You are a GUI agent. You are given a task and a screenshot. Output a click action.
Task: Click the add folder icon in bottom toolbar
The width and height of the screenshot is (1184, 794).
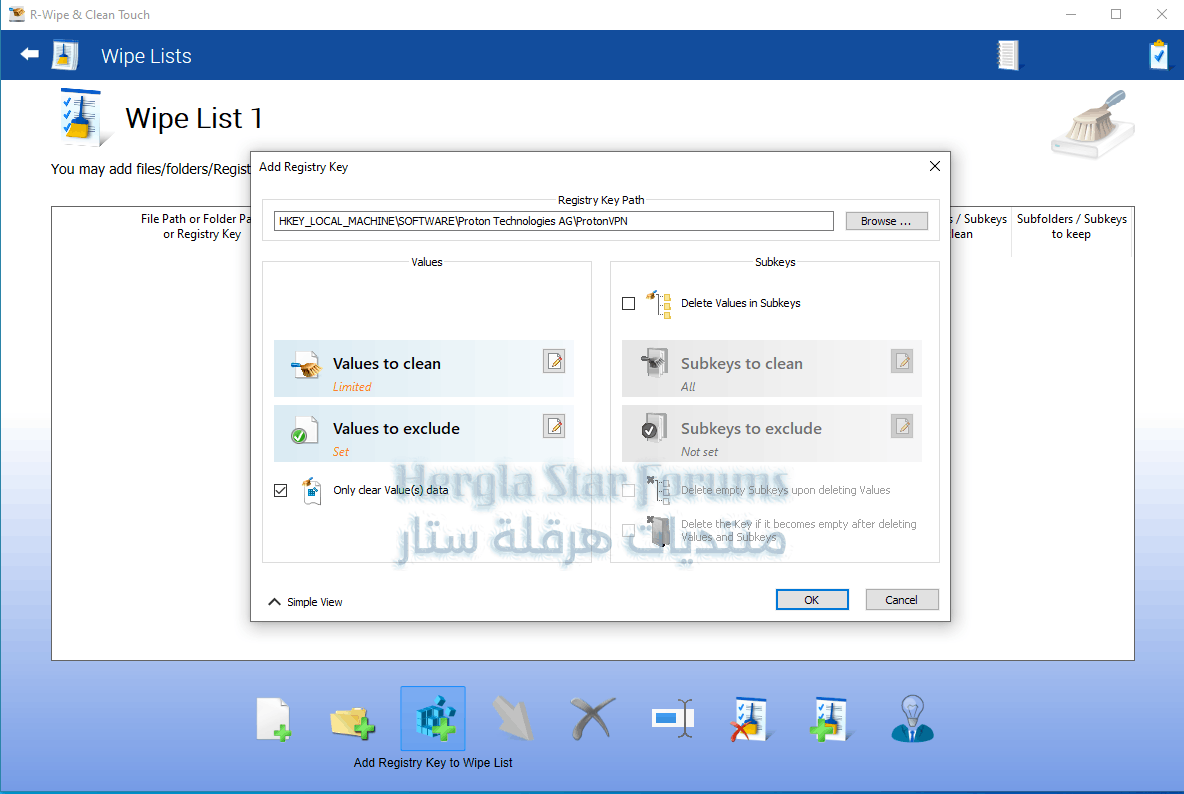click(352, 719)
